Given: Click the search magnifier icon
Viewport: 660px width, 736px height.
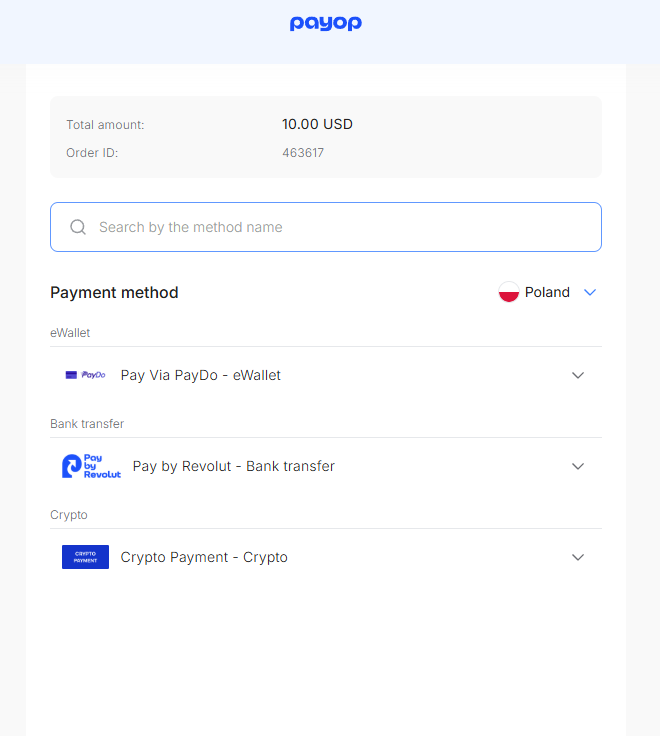Looking at the screenshot, I should tap(78, 227).
